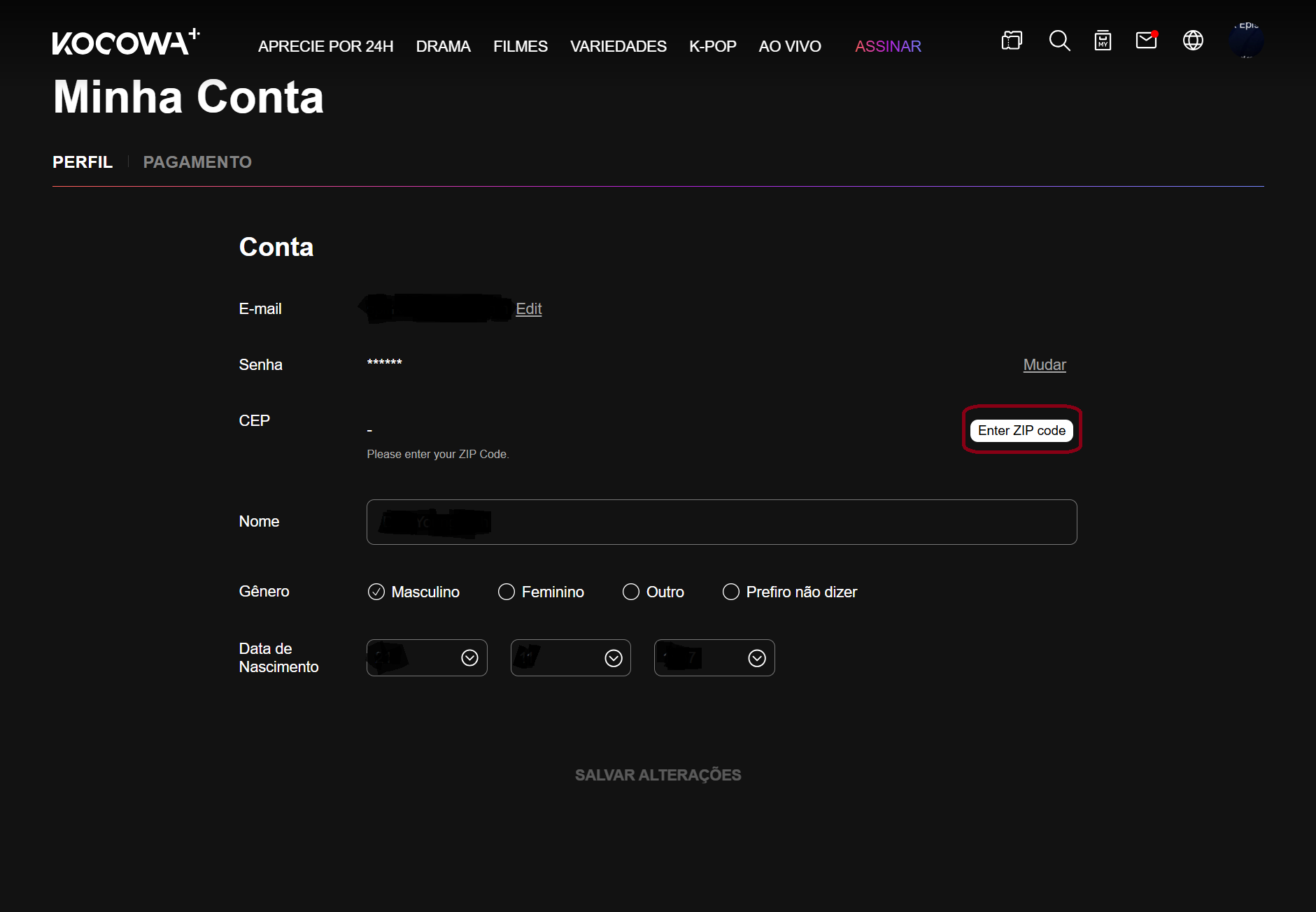Click Mudar to change password

pyautogui.click(x=1044, y=364)
